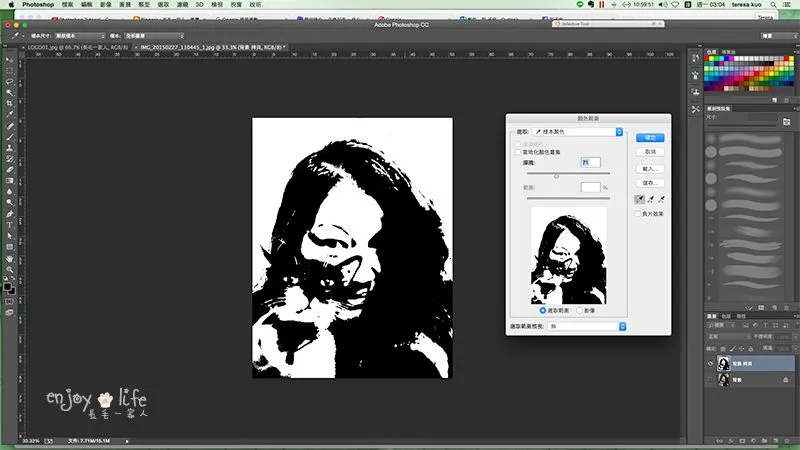Image resolution: width=800 pixels, height=450 pixels.
Task: Switch to IMG_20150227 document tab
Action: (x=211, y=47)
